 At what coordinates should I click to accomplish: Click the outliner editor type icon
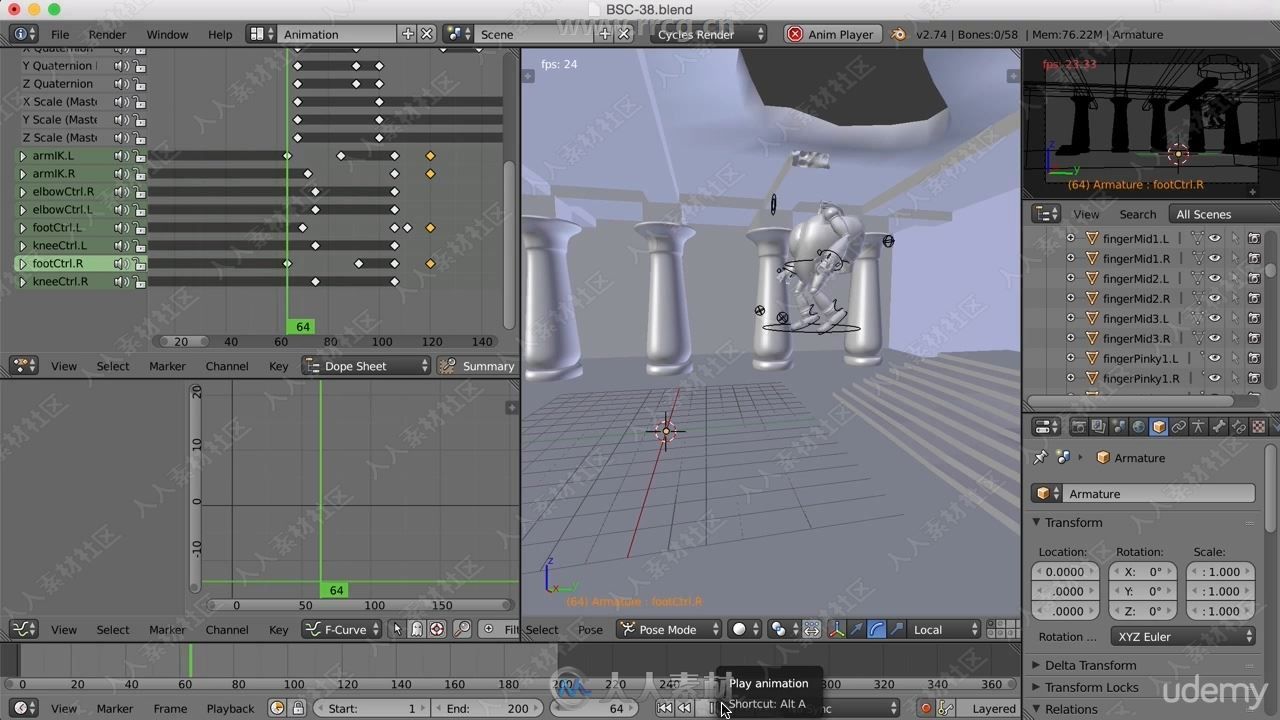point(1046,214)
